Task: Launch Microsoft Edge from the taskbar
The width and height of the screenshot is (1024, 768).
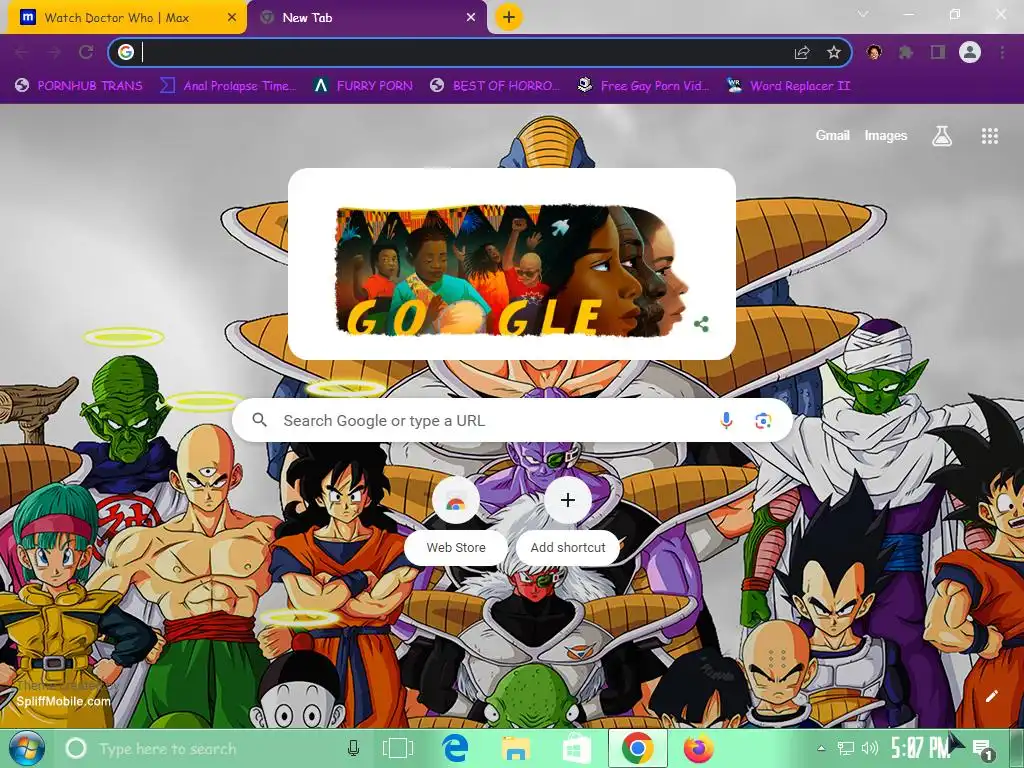Action: (455, 748)
